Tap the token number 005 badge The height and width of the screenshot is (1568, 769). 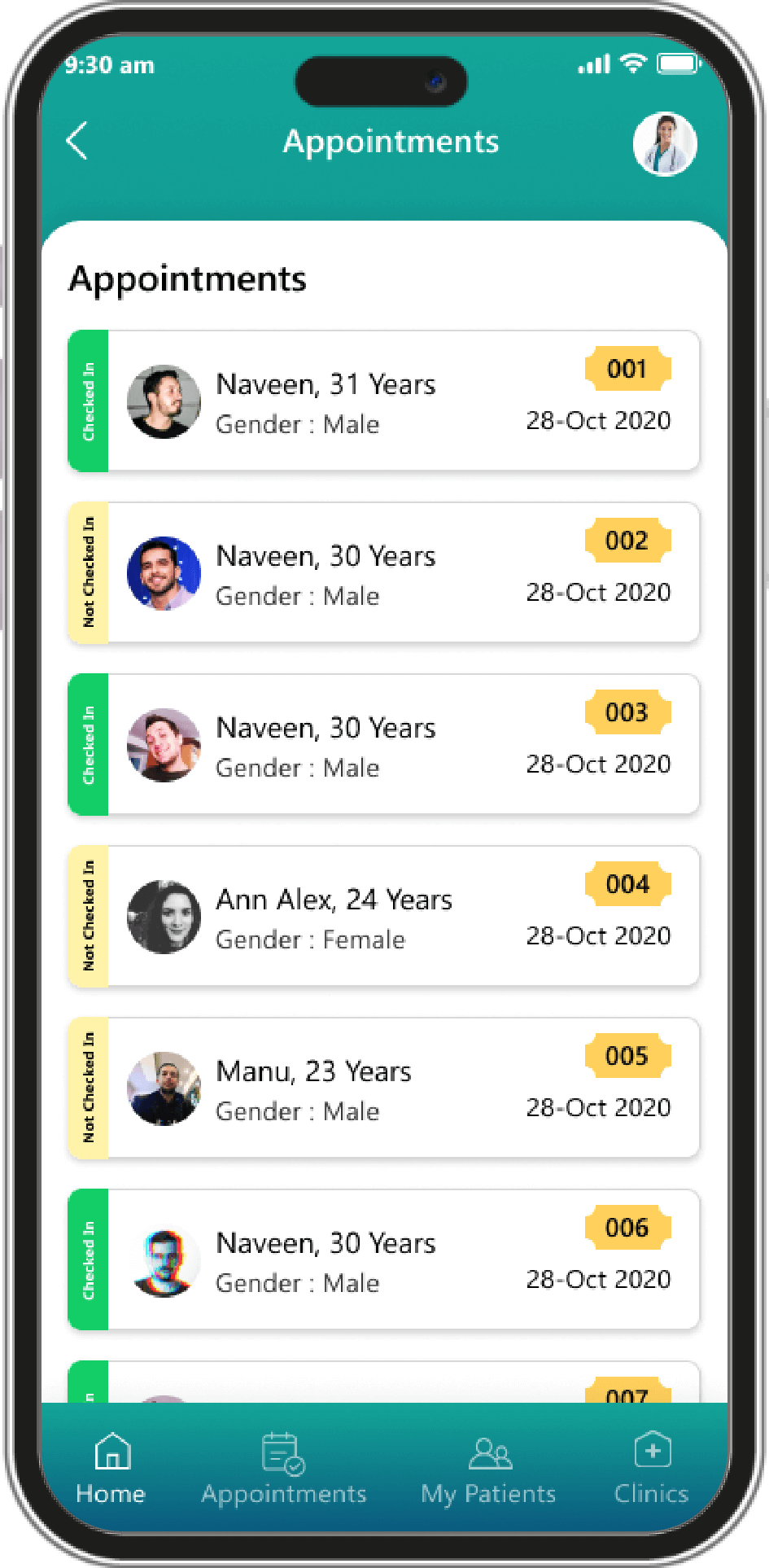click(x=627, y=1056)
